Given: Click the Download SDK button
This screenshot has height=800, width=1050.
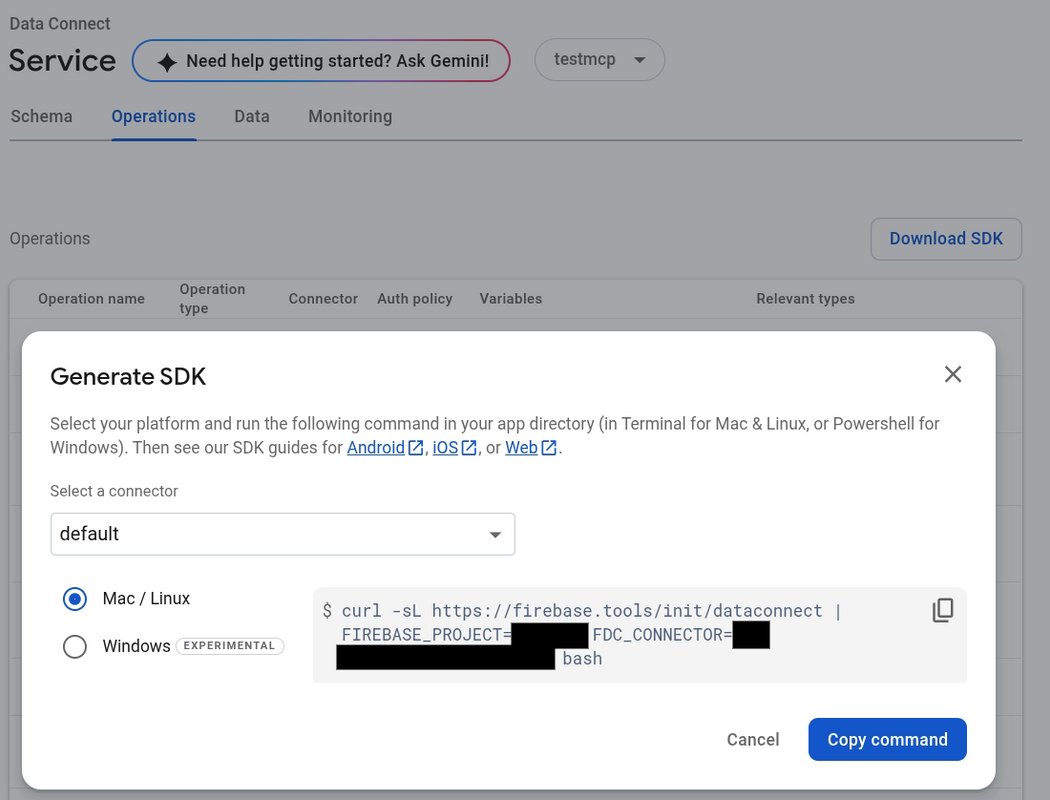Looking at the screenshot, I should (x=945, y=239).
